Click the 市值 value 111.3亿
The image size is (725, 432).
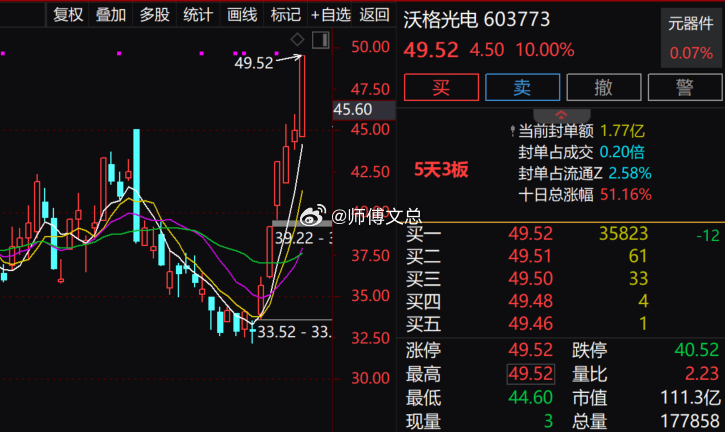pyautogui.click(x=690, y=397)
